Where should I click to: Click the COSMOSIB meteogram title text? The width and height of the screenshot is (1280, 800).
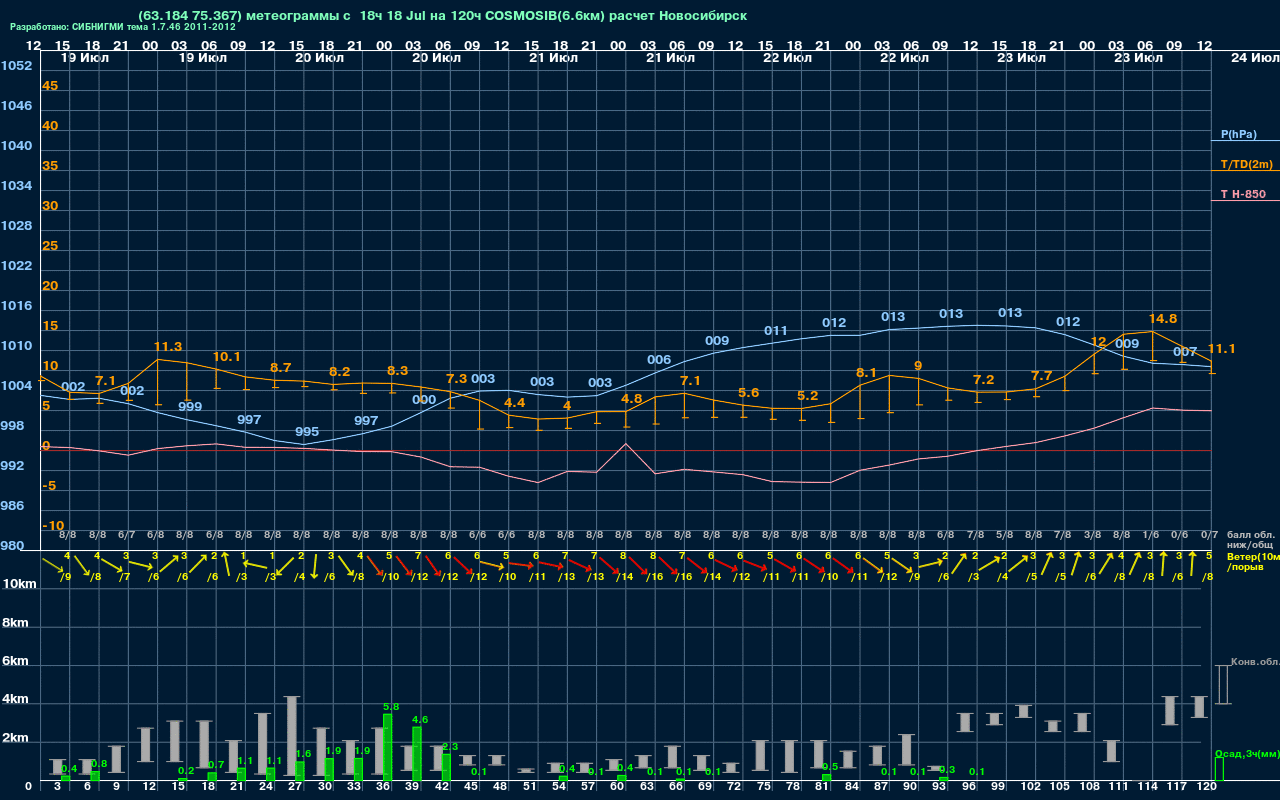coord(443,15)
